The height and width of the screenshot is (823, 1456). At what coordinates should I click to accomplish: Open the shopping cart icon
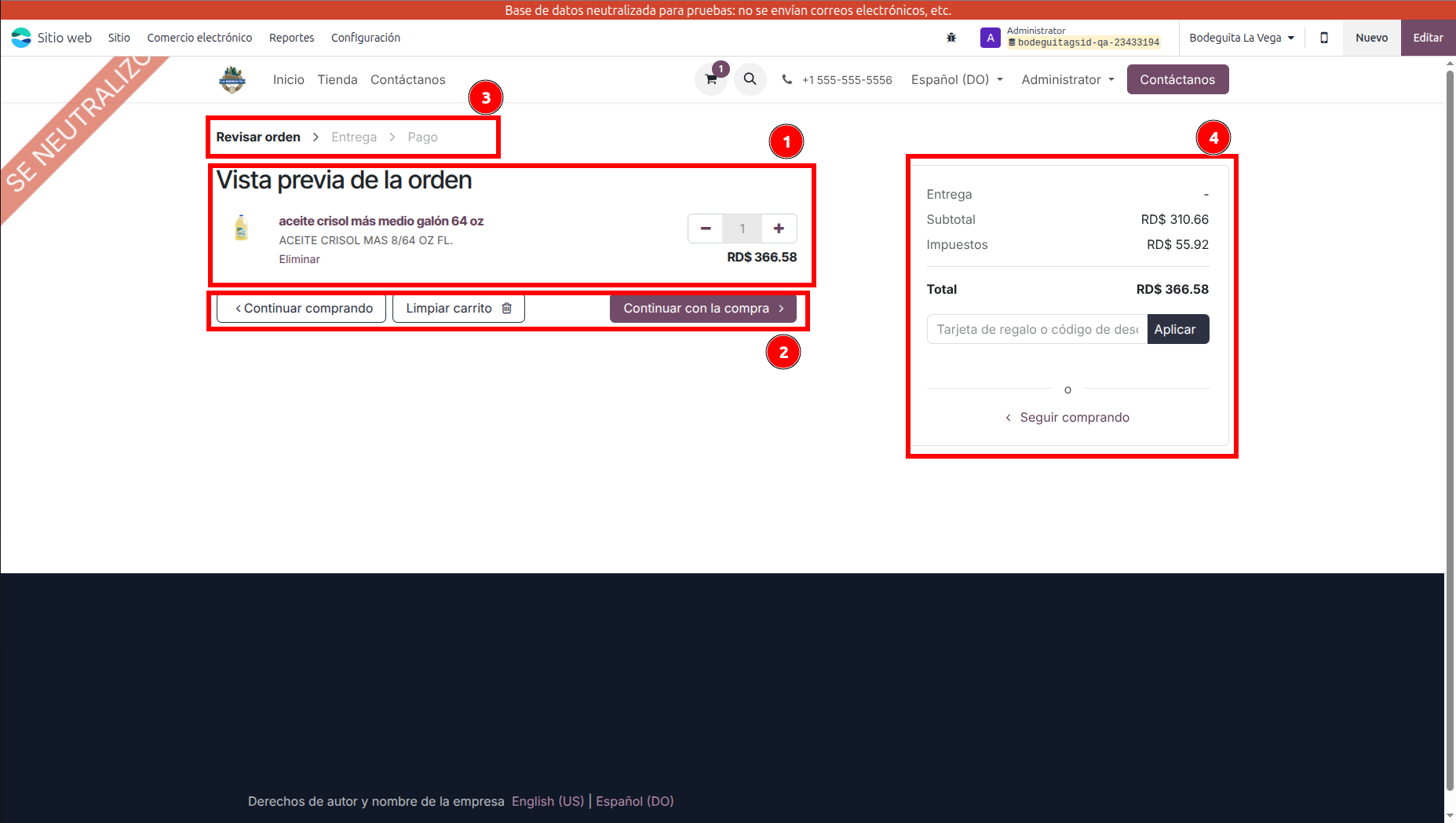tap(711, 79)
